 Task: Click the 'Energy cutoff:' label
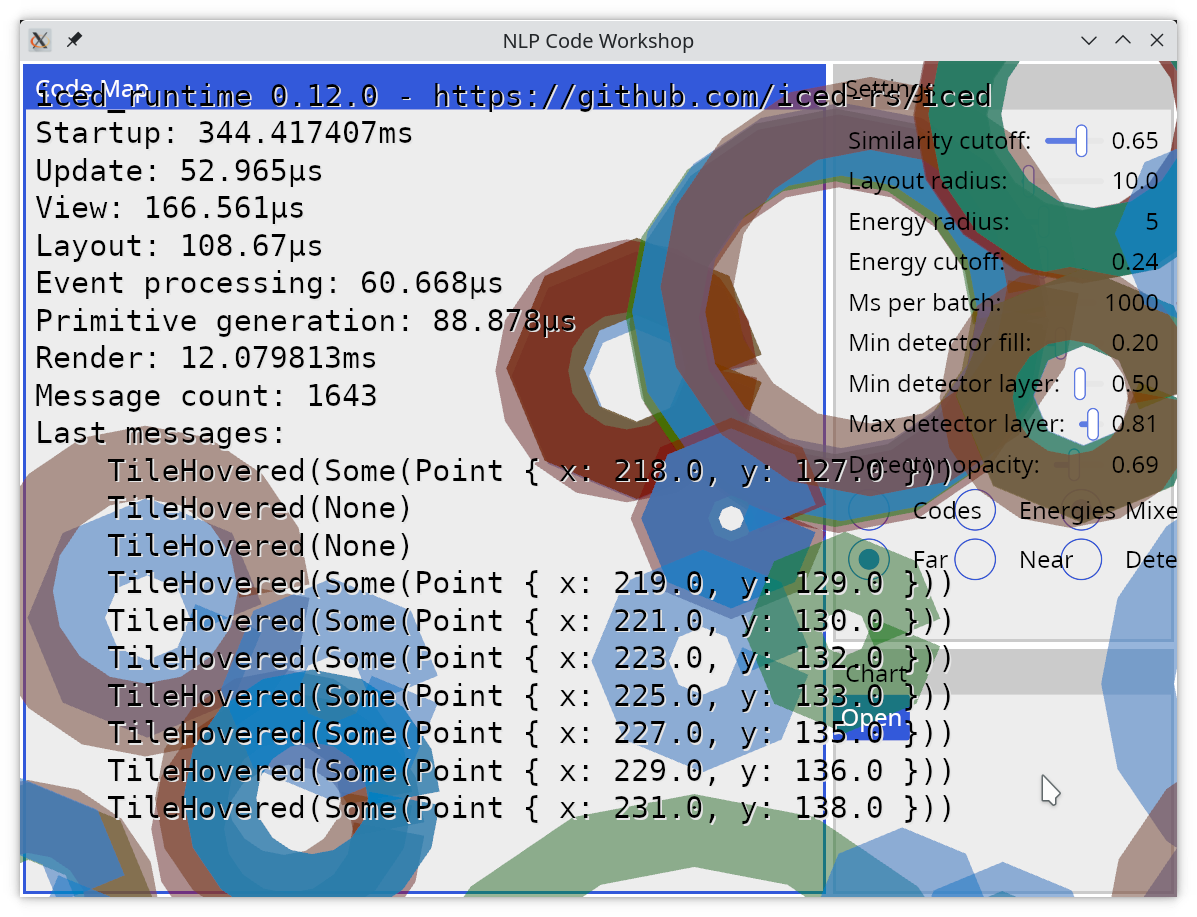pyautogui.click(x=926, y=262)
